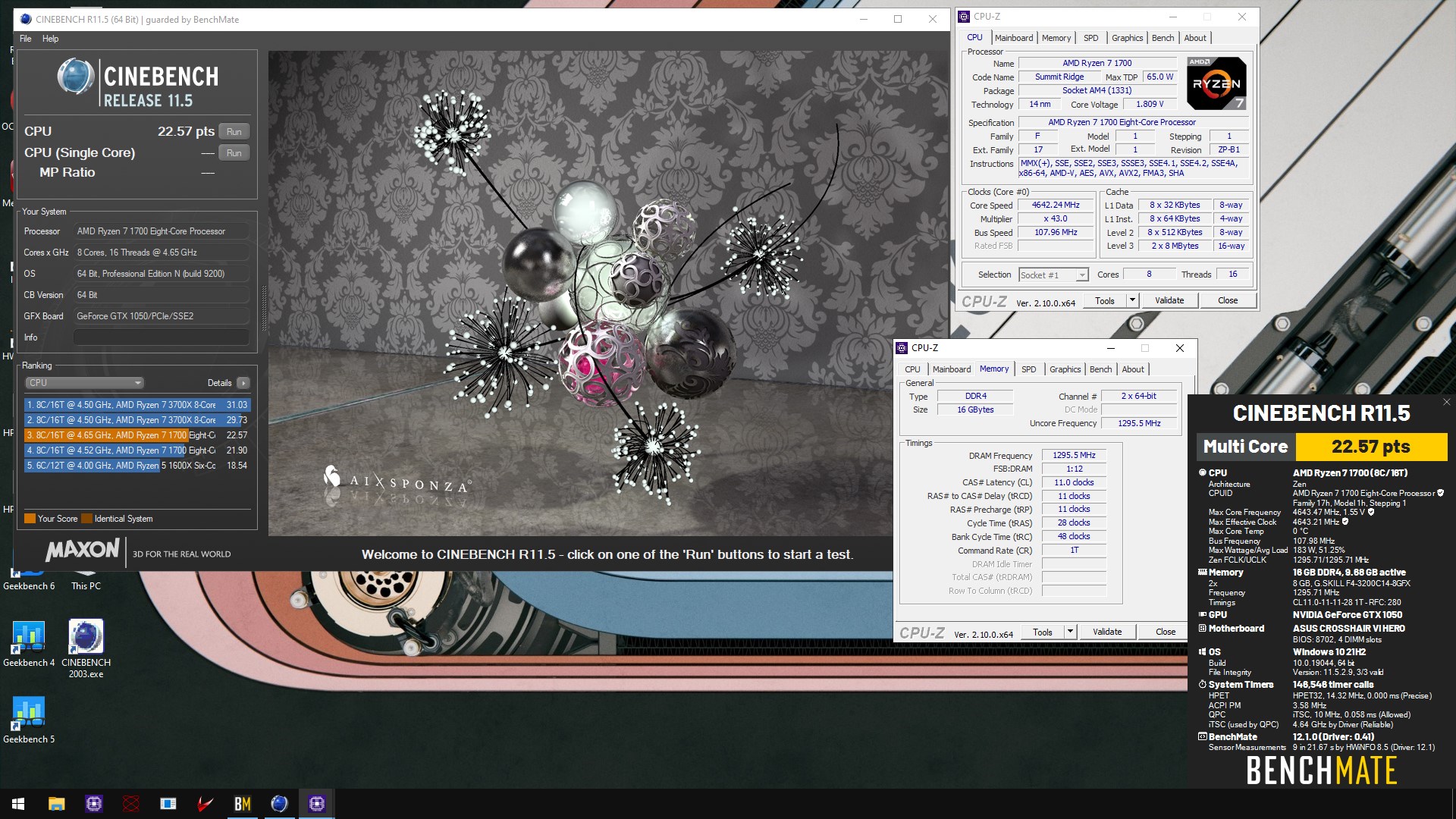Open File Explorer from the taskbar
This screenshot has width=1456, height=819.
[56, 804]
